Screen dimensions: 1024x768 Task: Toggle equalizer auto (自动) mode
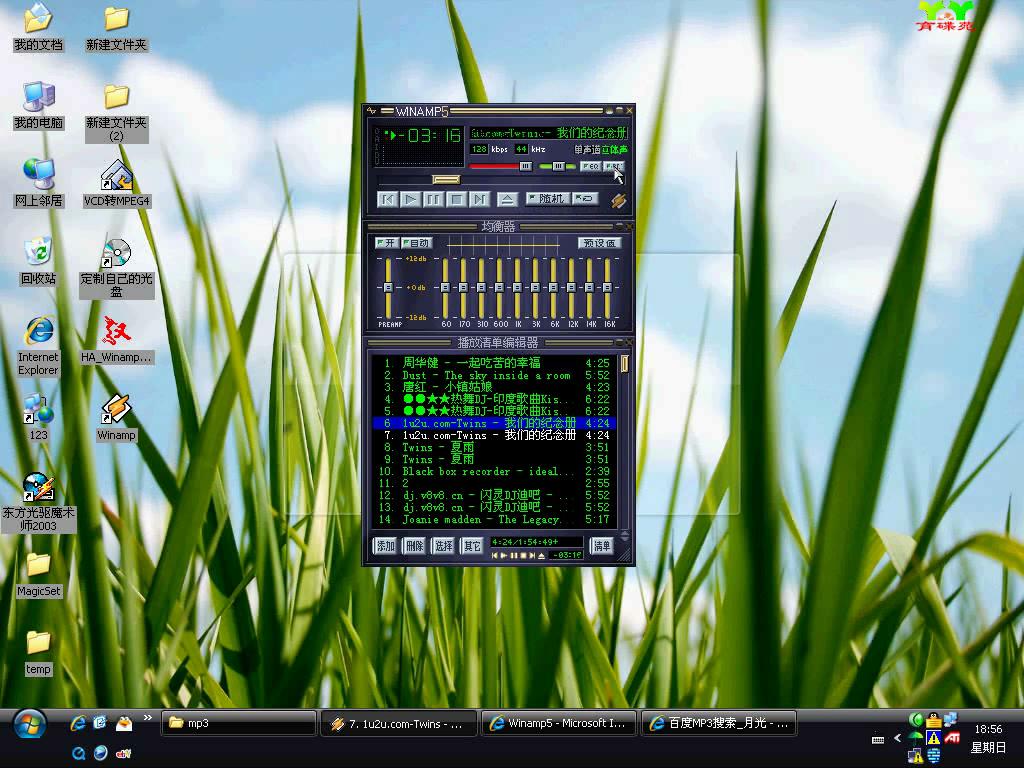click(x=416, y=243)
